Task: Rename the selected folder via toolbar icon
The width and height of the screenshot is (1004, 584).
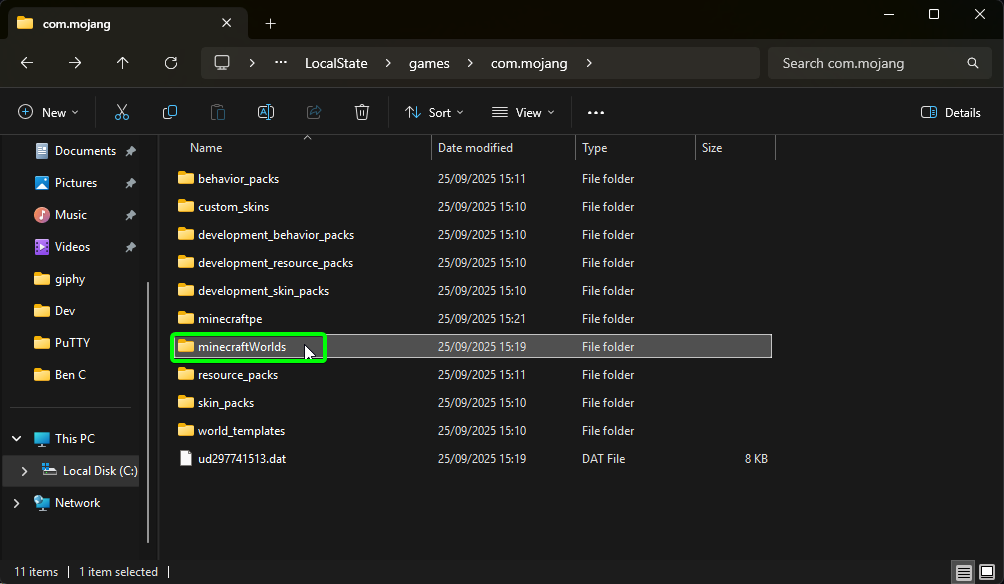Action: click(x=266, y=112)
